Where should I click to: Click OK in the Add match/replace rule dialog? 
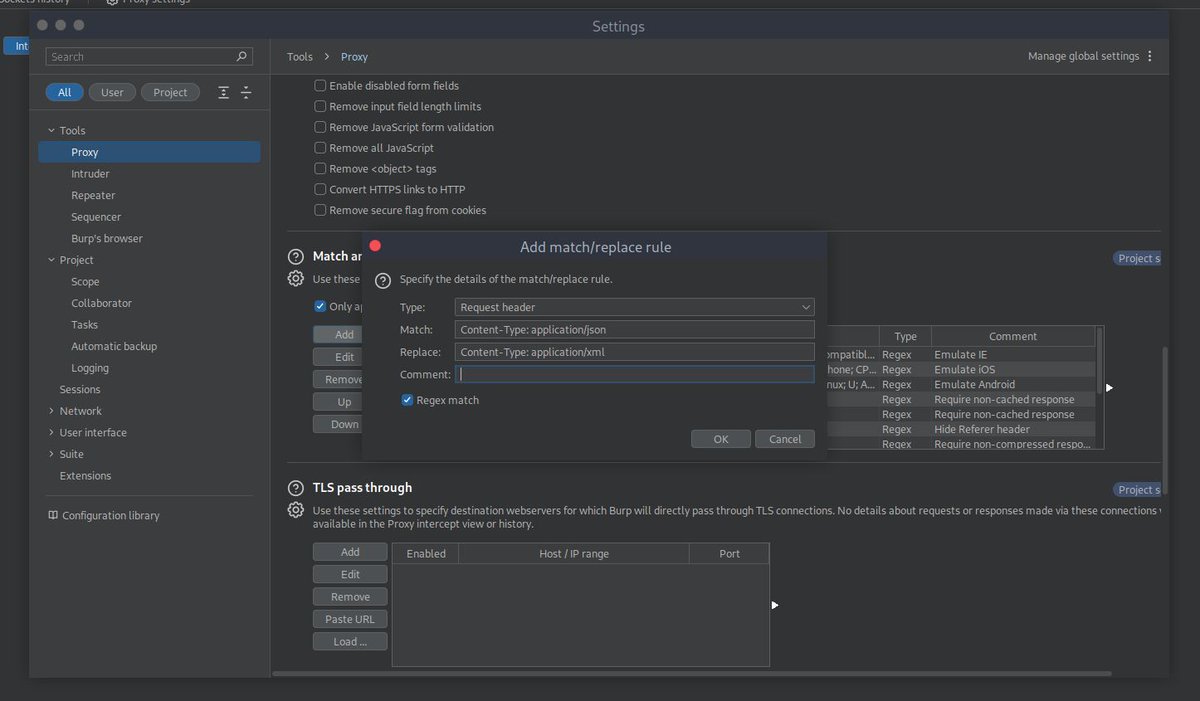coord(721,439)
